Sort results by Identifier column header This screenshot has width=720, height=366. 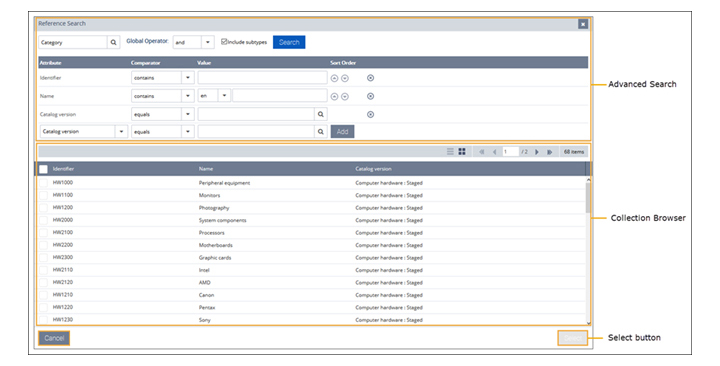coord(63,169)
